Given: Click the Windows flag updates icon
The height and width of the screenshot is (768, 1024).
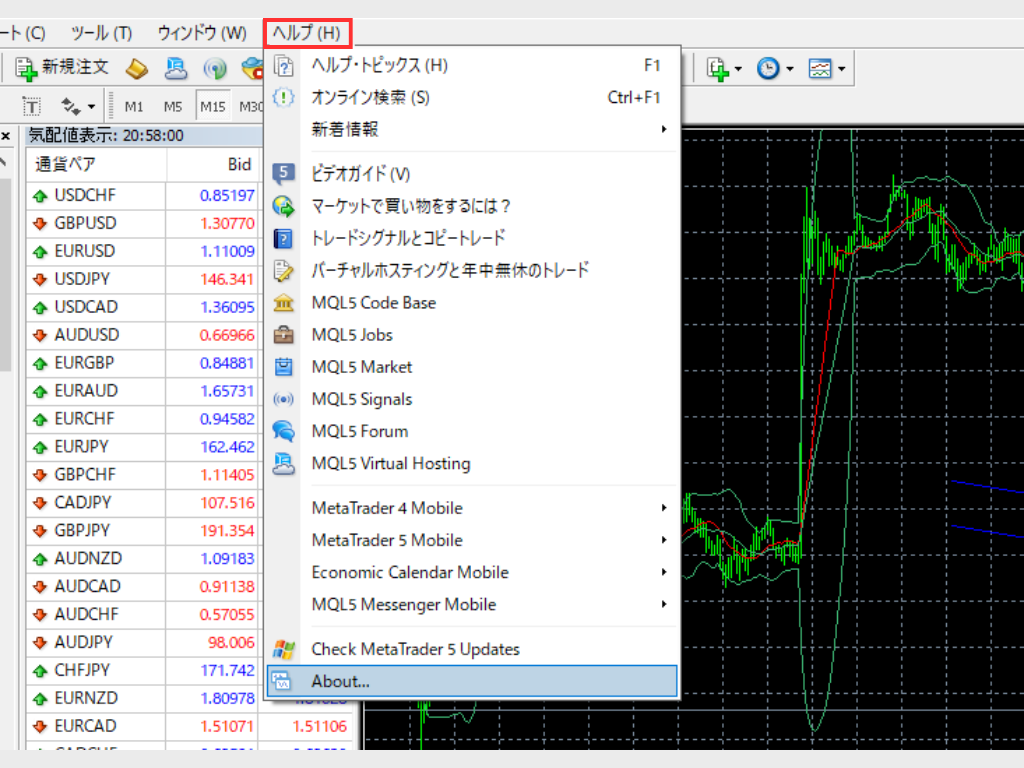Looking at the screenshot, I should (x=283, y=649).
